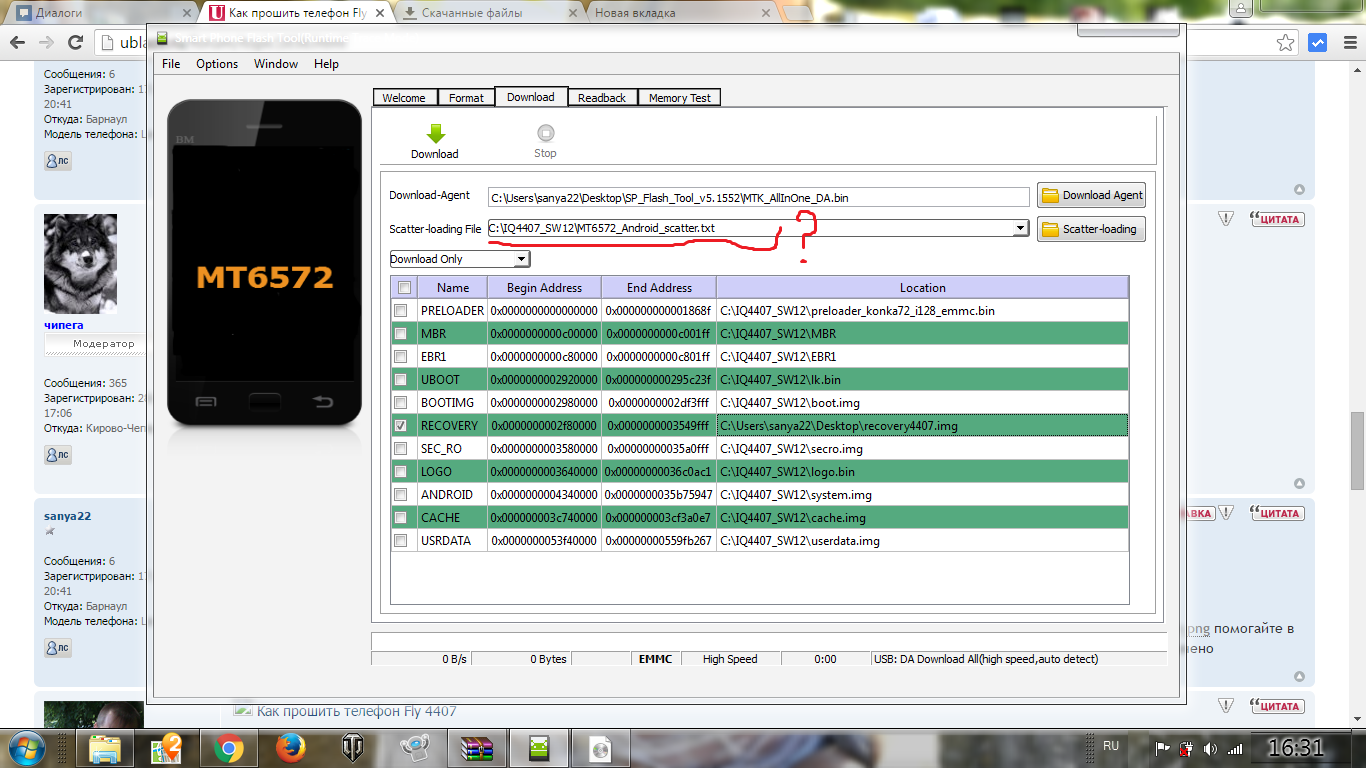
Task: Click the sanya22 username link in forum
Action: (x=68, y=516)
